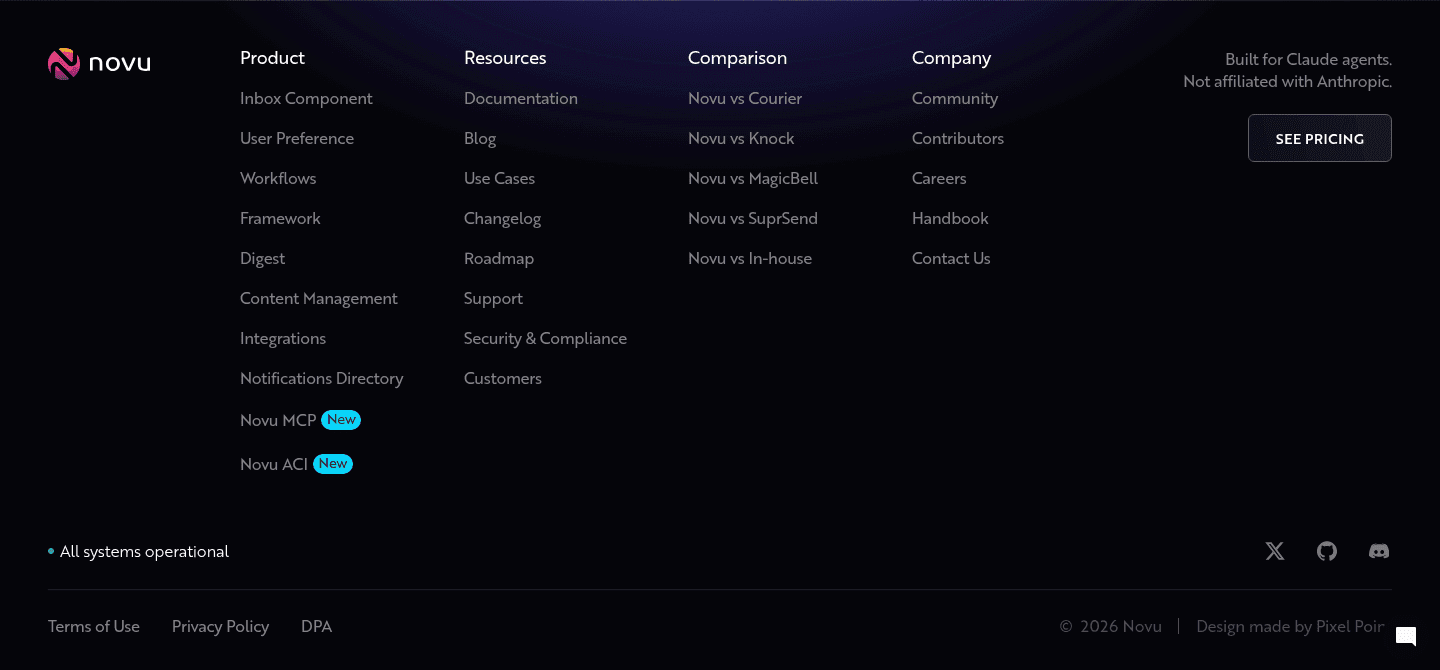Open the Privacy Policy

pyautogui.click(x=220, y=626)
